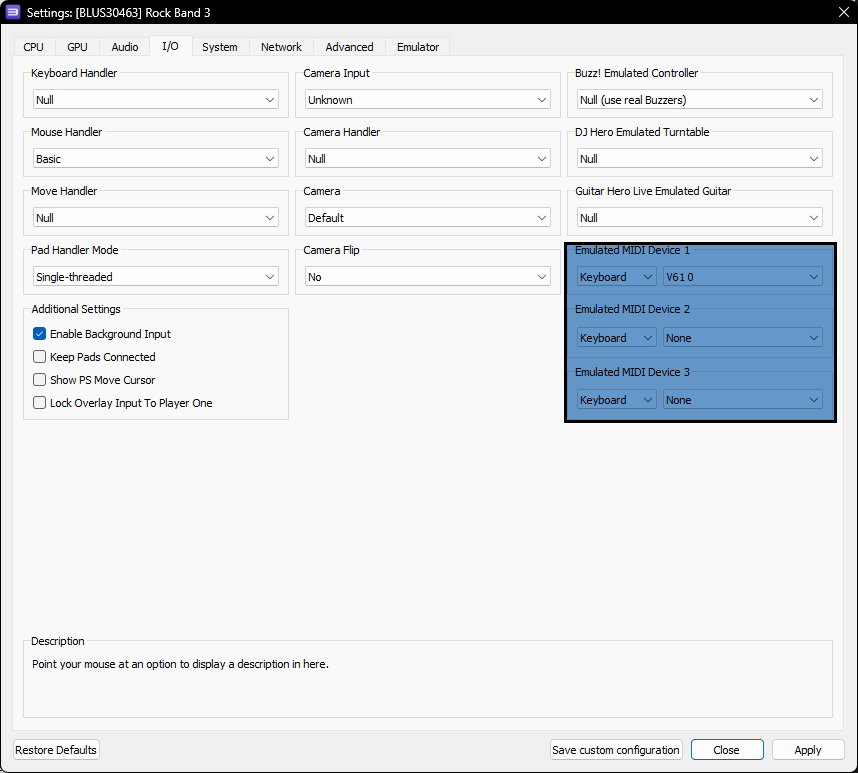
Task: Click the Restore Defaults button
Action: pyautogui.click(x=56, y=749)
